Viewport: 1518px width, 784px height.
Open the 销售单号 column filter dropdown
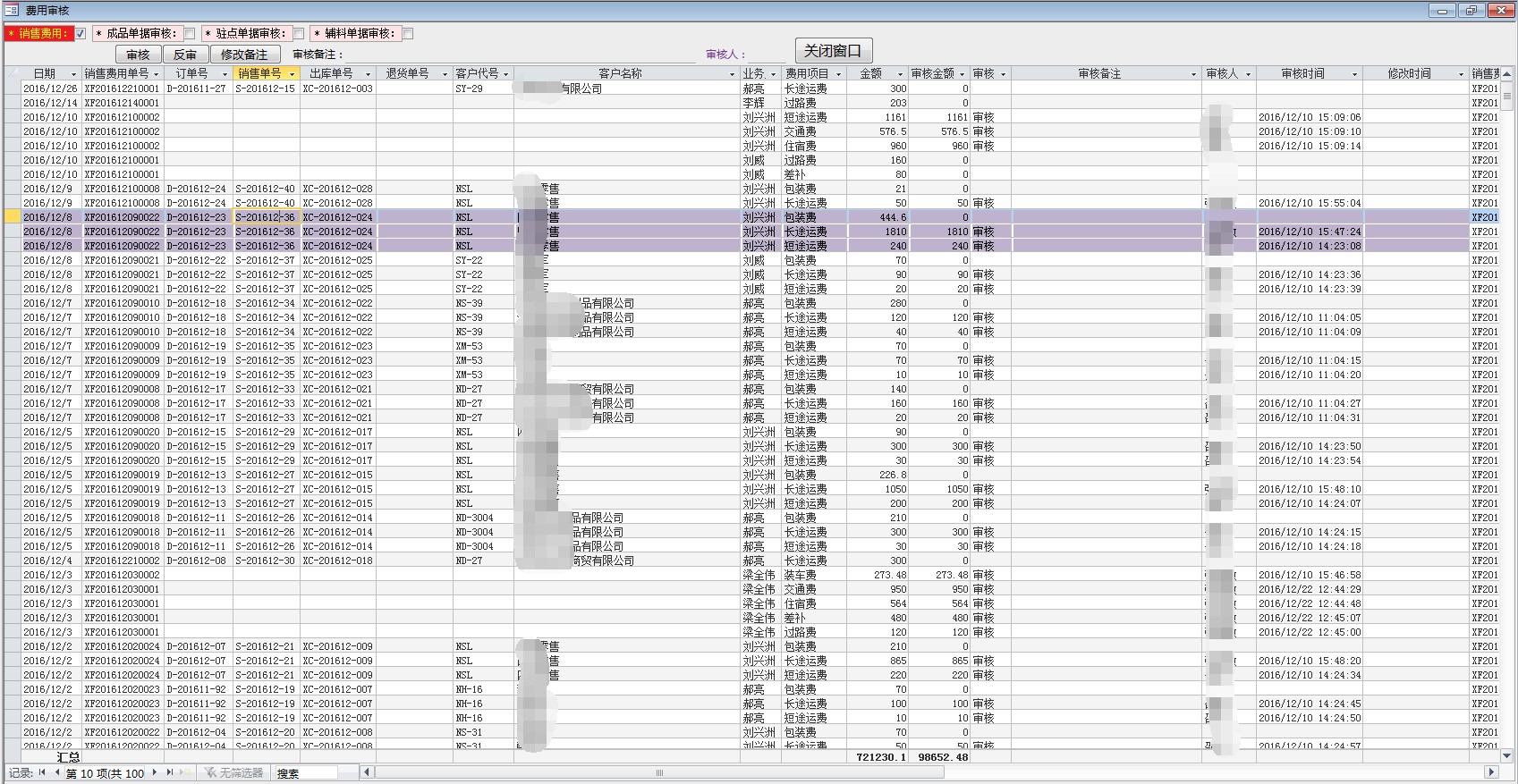[293, 74]
